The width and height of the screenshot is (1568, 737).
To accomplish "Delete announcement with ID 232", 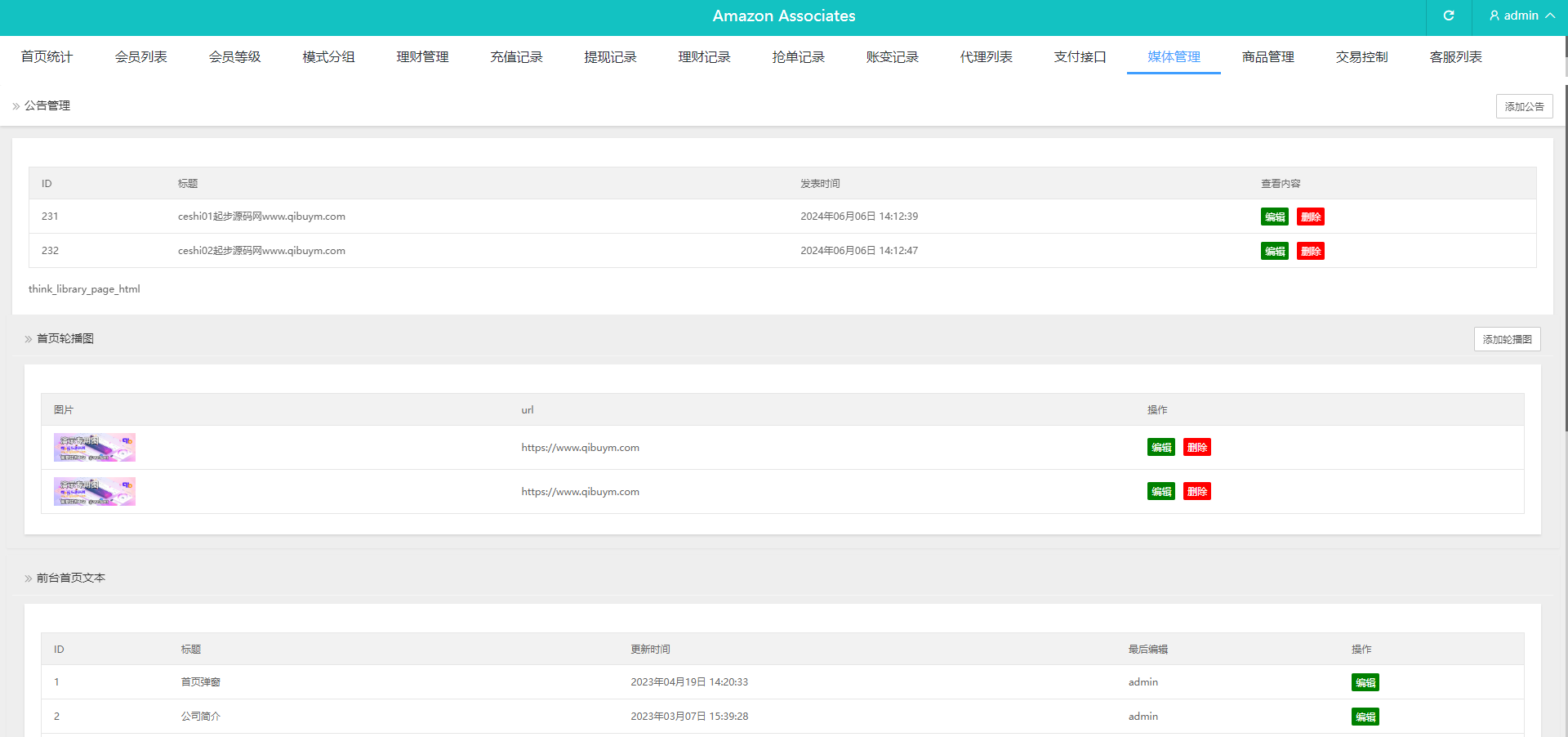I will [1310, 251].
